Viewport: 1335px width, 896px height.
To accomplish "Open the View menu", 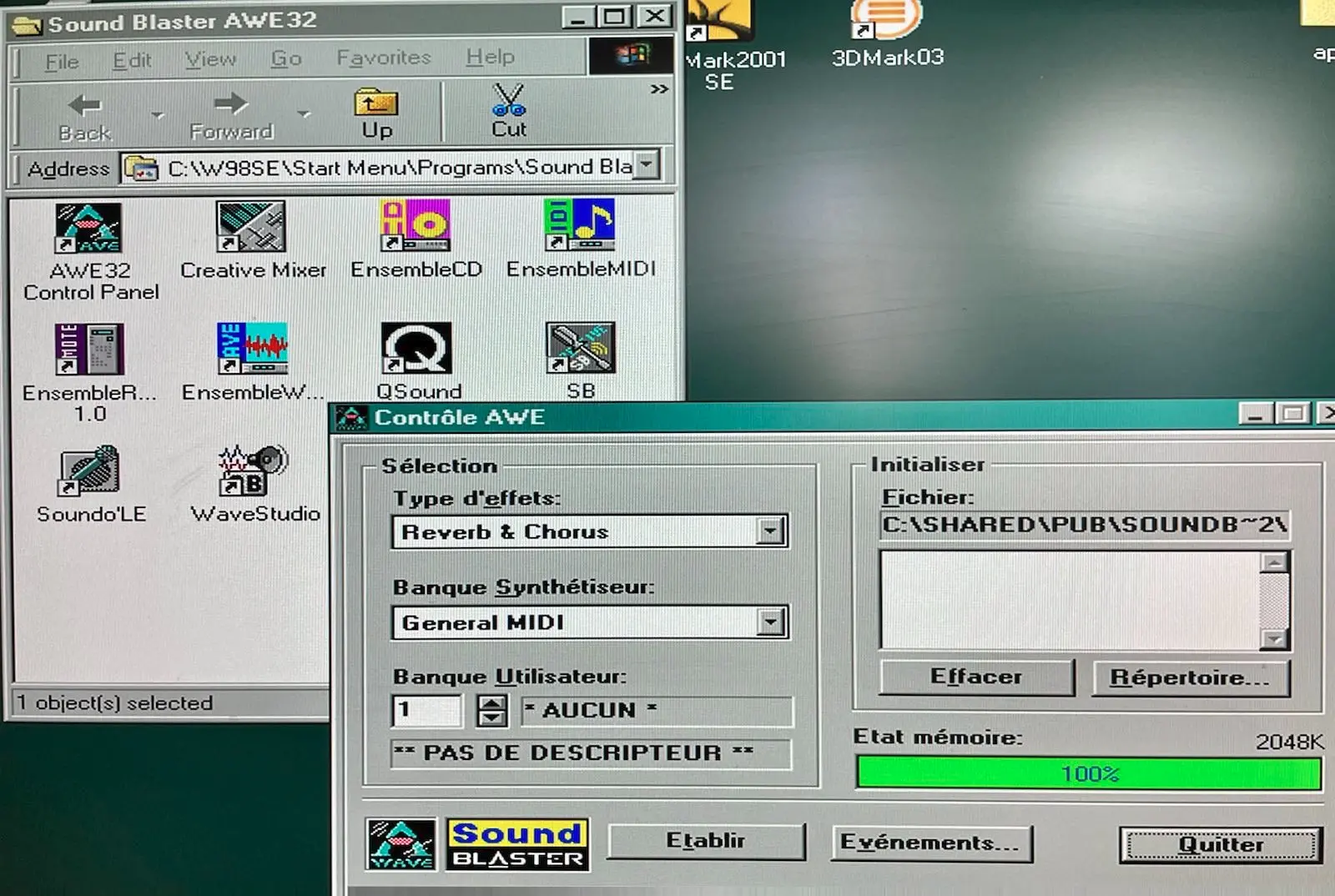I will tap(210, 59).
